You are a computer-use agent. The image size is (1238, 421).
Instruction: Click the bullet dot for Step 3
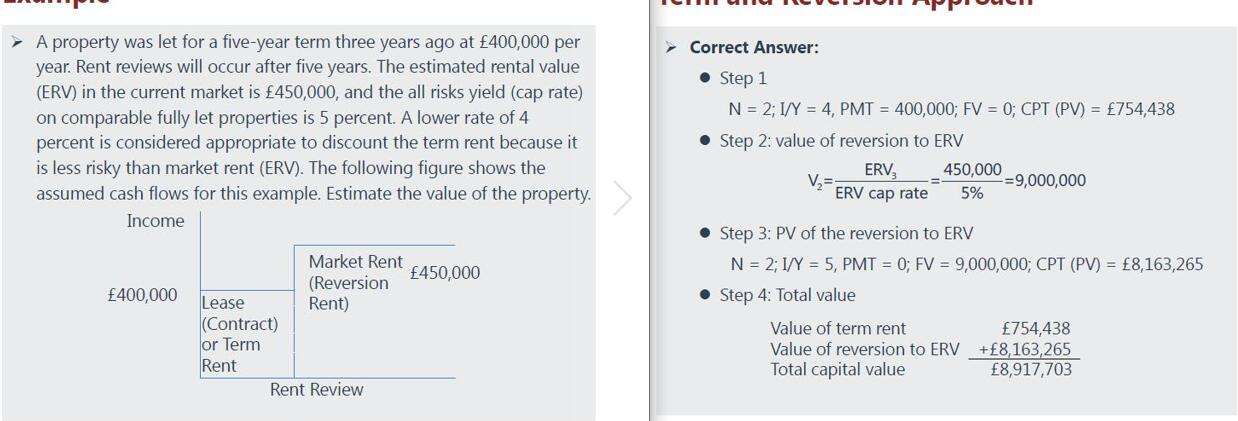coord(706,234)
